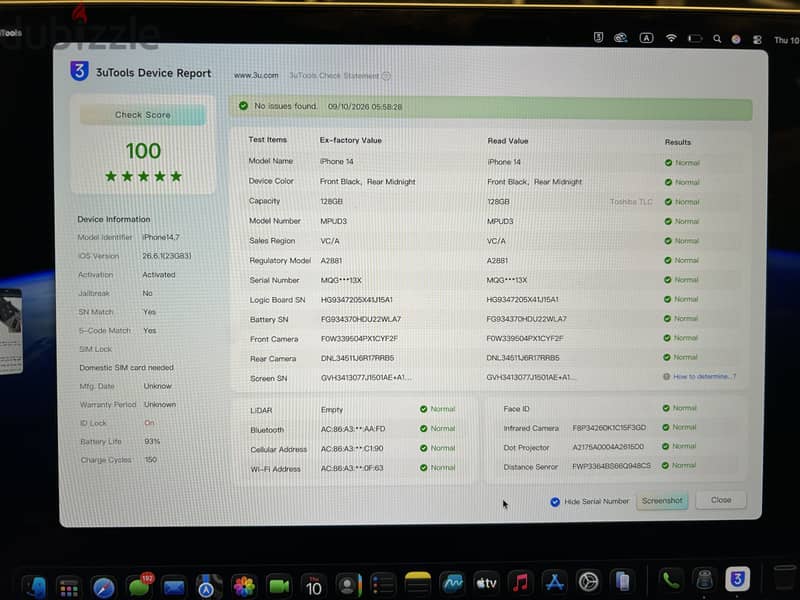This screenshot has width=800, height=600.
Task: Click the Check Statement help question mark icon
Action: [386, 76]
